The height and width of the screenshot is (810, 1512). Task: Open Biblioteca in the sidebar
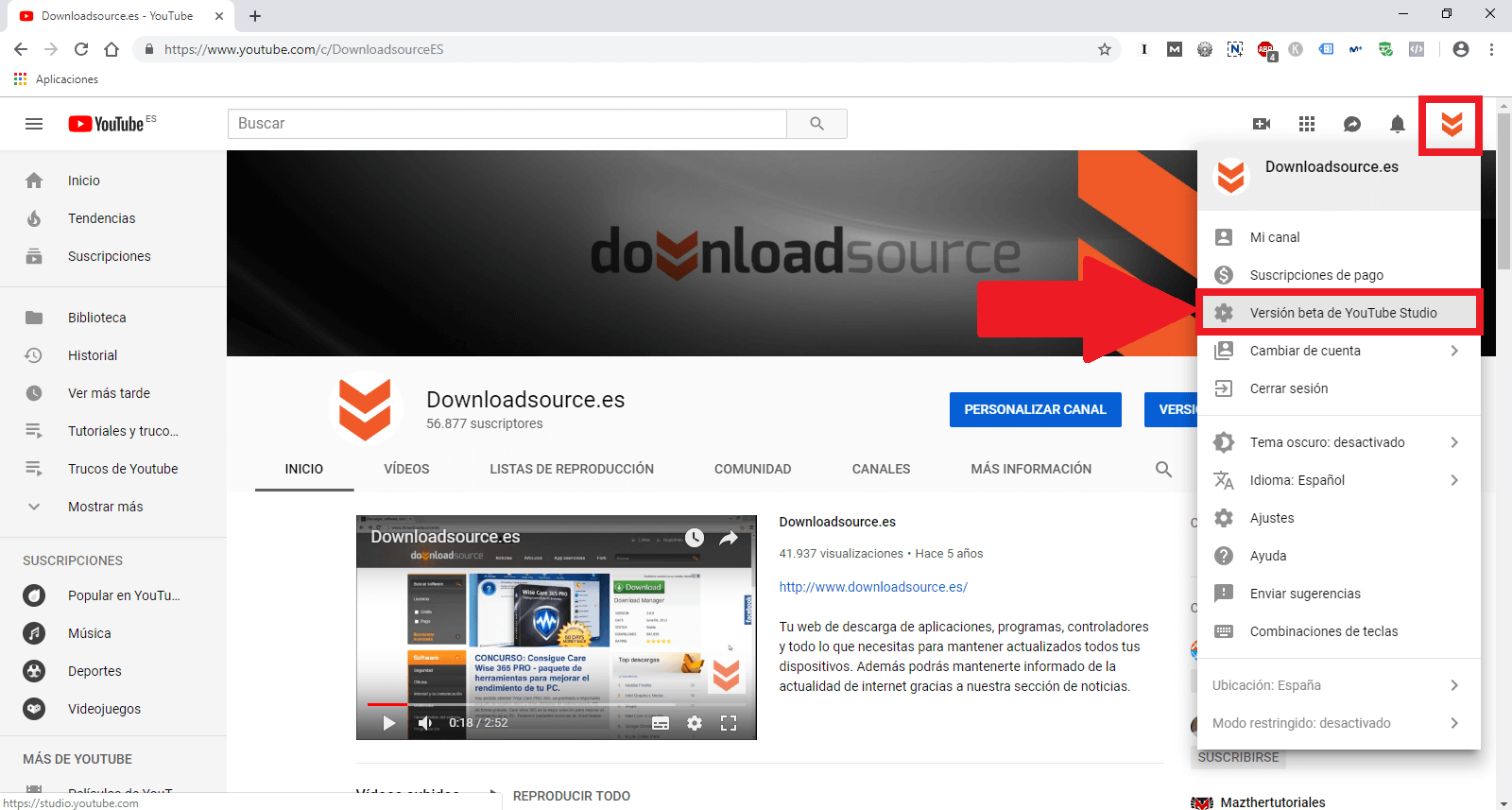[113, 318]
